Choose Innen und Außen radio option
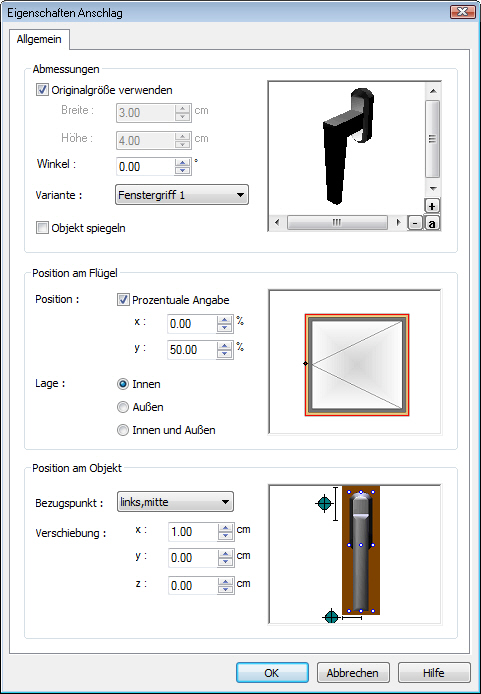481x694 pixels. [123, 430]
